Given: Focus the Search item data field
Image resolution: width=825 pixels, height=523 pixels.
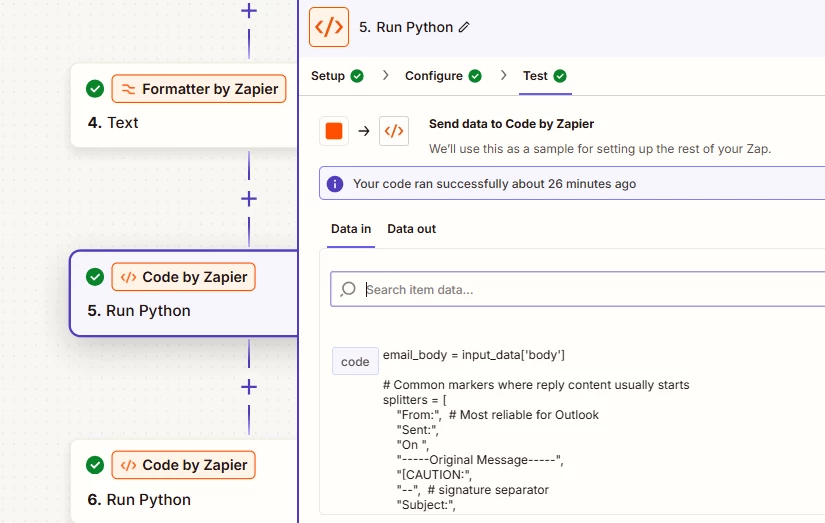Looking at the screenshot, I should tap(590, 290).
